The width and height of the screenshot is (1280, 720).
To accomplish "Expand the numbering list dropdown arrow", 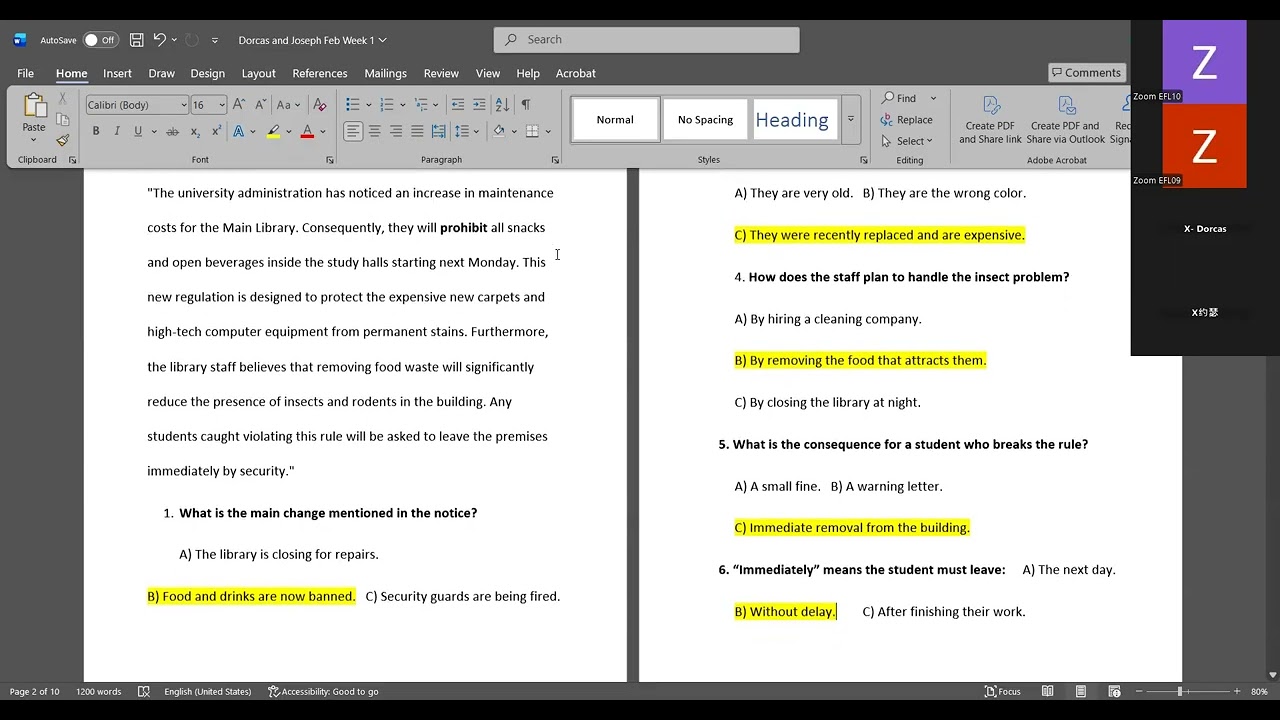I will click(x=403, y=105).
